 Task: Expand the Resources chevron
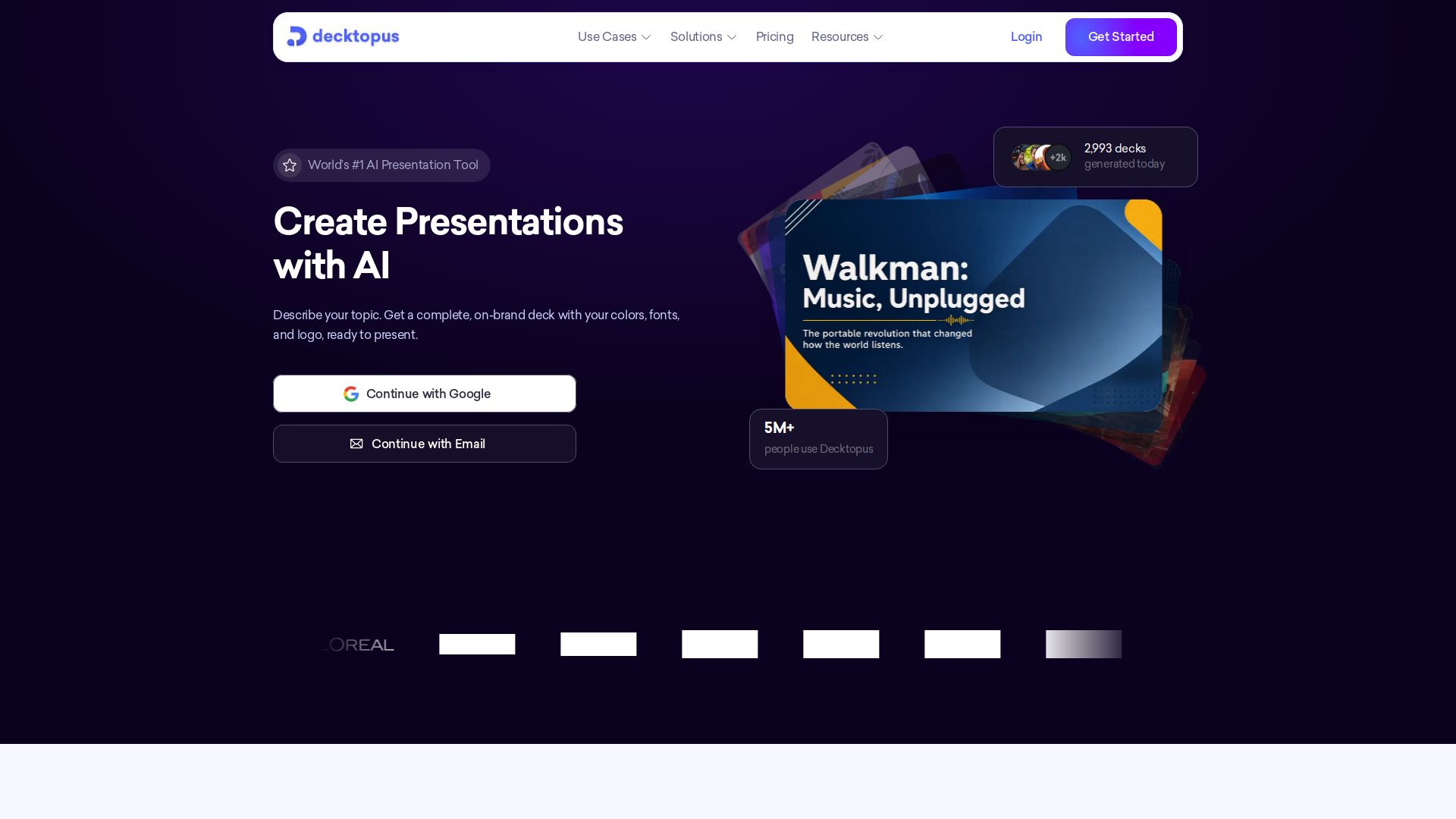click(878, 37)
